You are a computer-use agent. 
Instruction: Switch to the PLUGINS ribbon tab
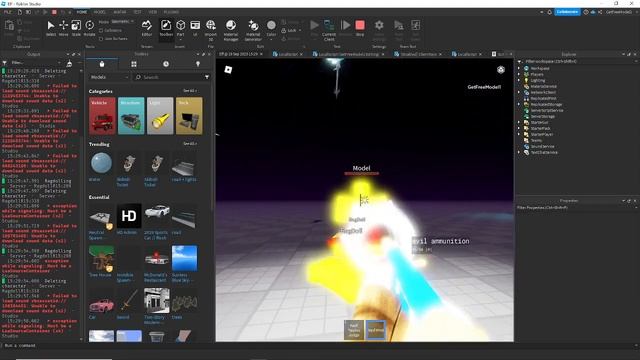(x=171, y=12)
